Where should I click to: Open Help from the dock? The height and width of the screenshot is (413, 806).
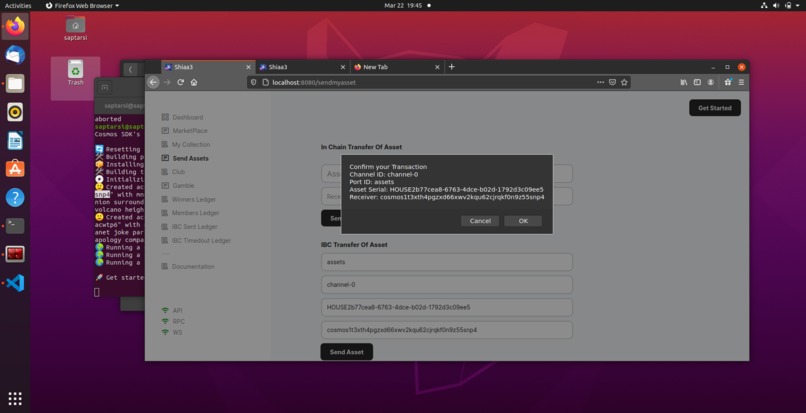click(x=15, y=197)
